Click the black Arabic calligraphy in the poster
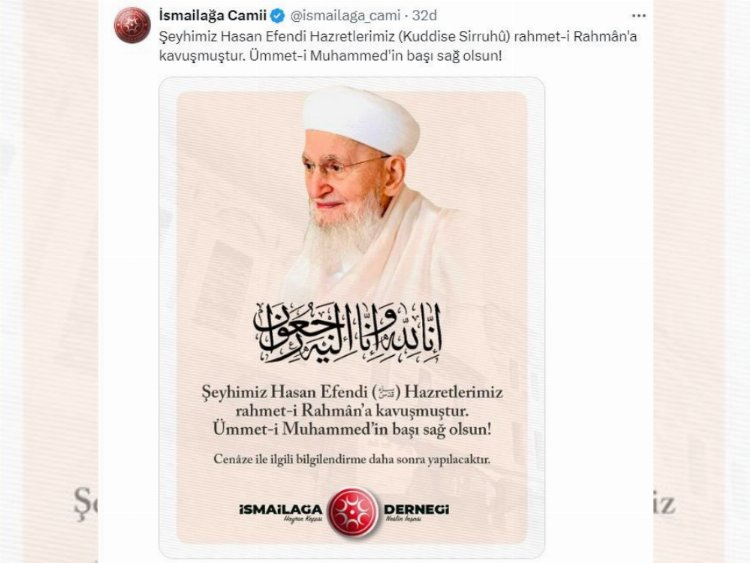Screen dimensions: 750x563 point(348,332)
